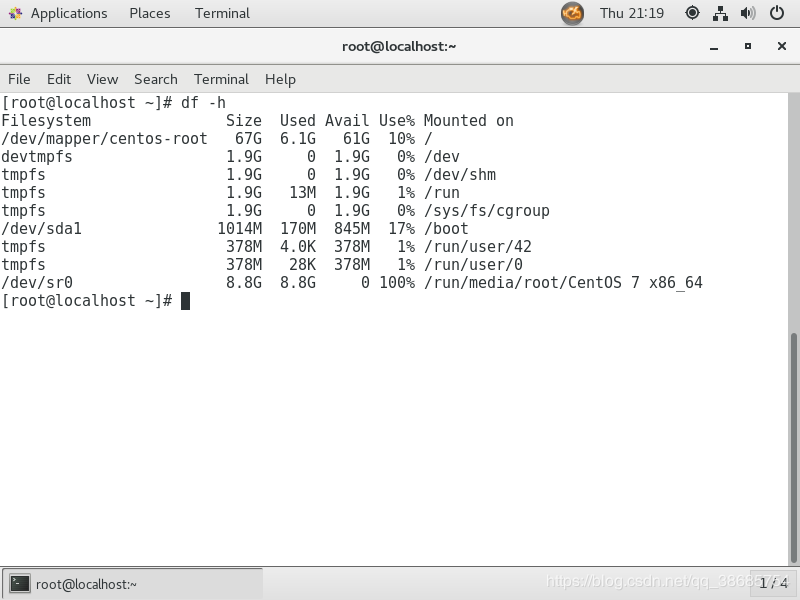Click the 'Use%' column header

pyautogui.click(x=397, y=121)
